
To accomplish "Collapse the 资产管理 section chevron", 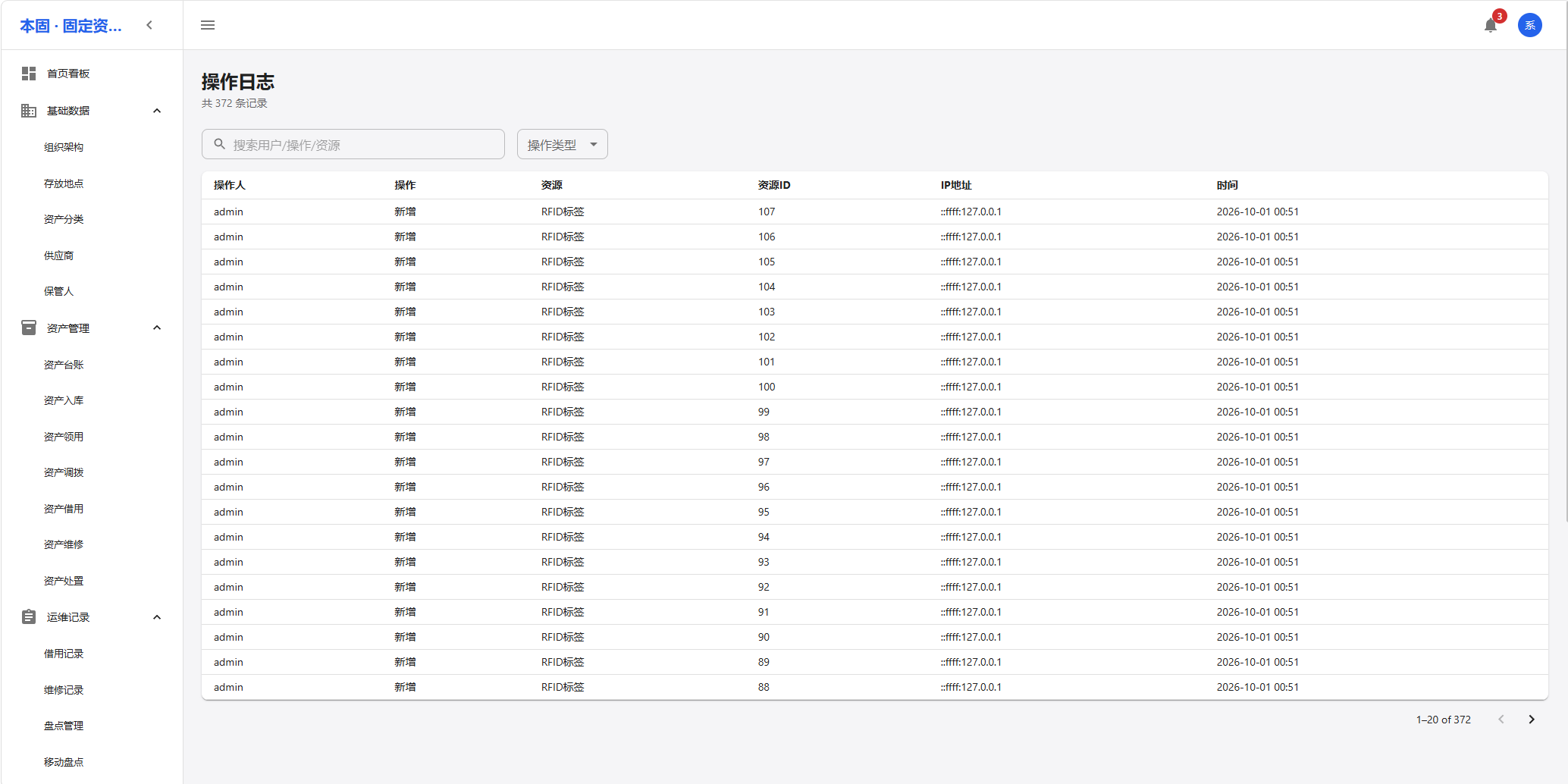I will click(x=157, y=328).
